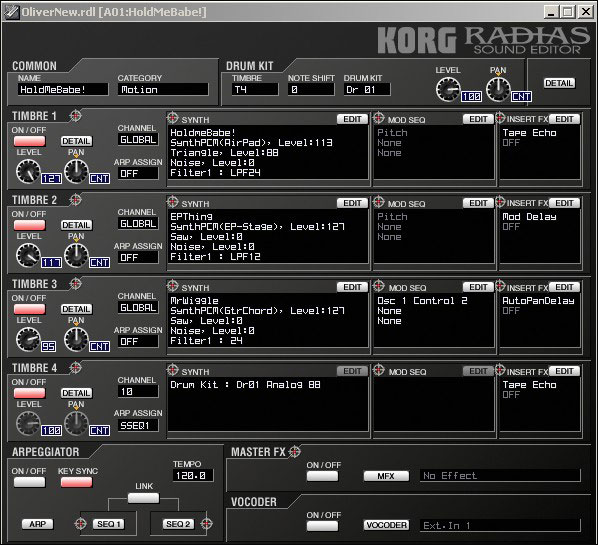The image size is (598, 545).
Task: Toggle Timbre 3 ON/OFF switch
Action: pyautogui.click(x=29, y=309)
